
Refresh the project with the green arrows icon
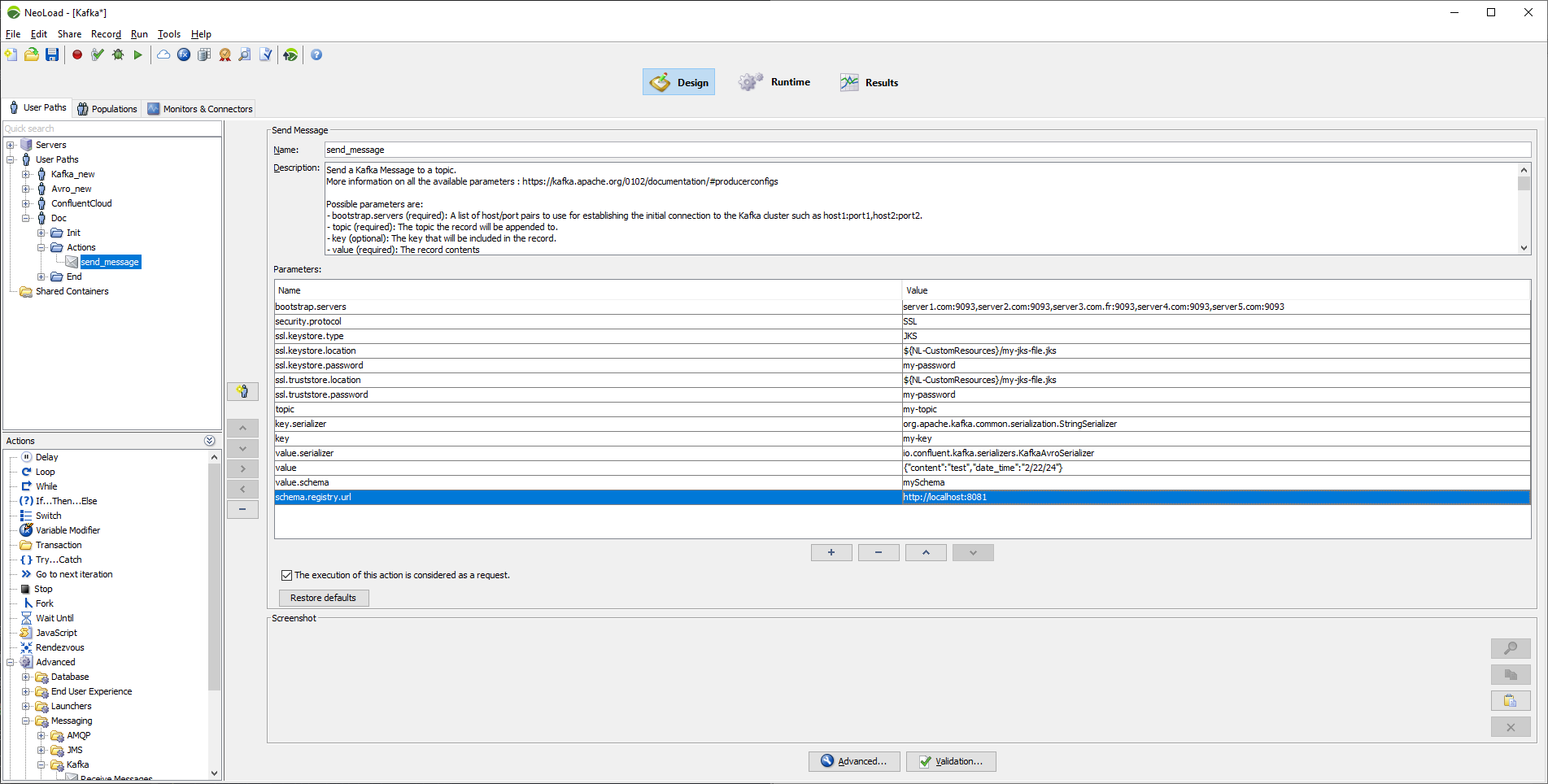[290, 54]
